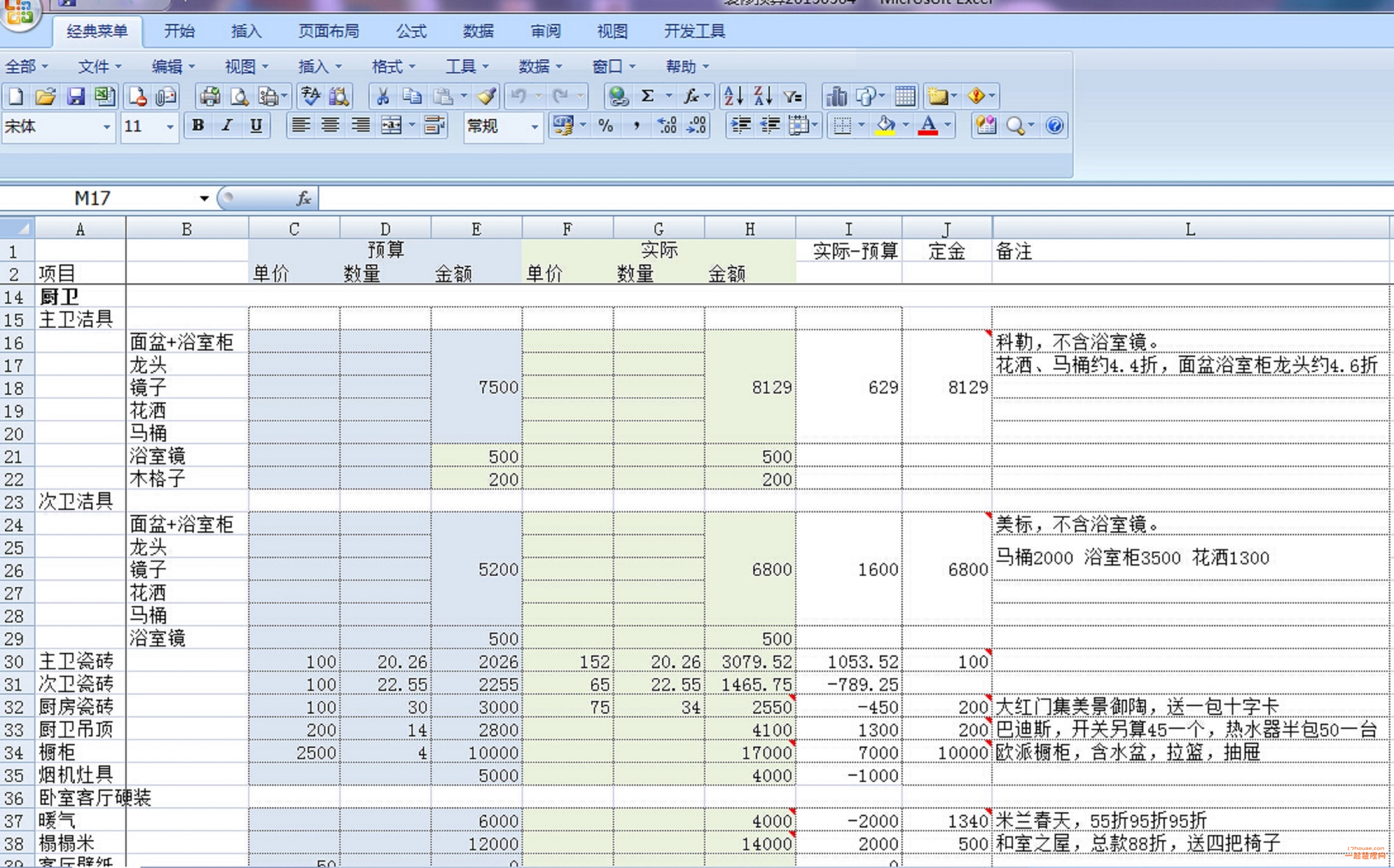The image size is (1394, 868).
Task: Insert hyperlink with the globe-link icon
Action: [618, 96]
